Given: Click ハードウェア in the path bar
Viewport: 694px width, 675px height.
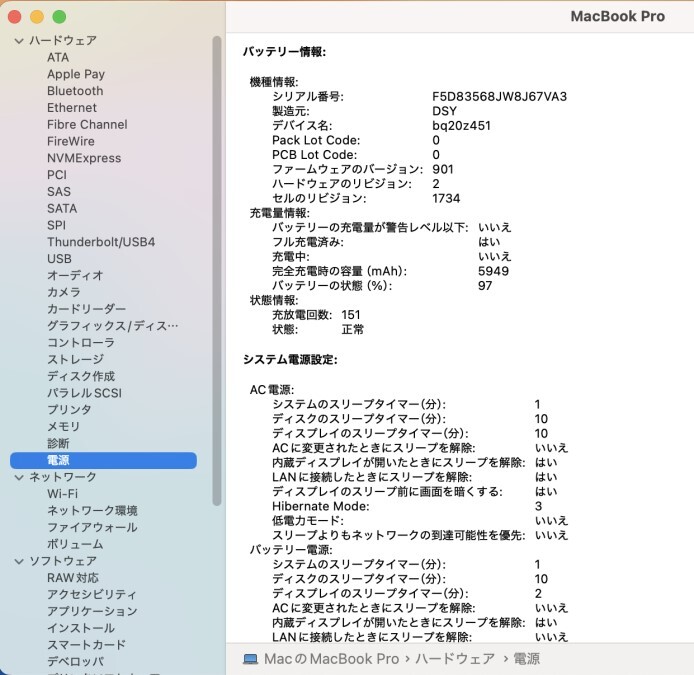Looking at the screenshot, I should pos(455,660).
